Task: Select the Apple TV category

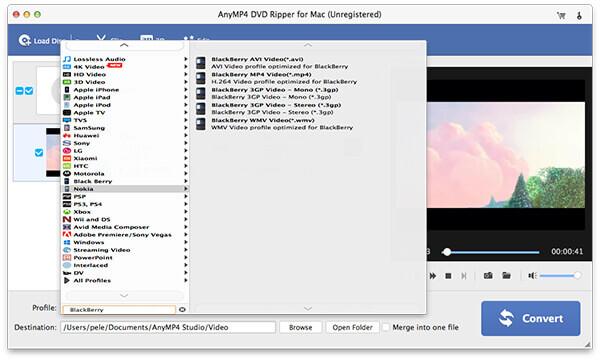Action: (x=125, y=112)
